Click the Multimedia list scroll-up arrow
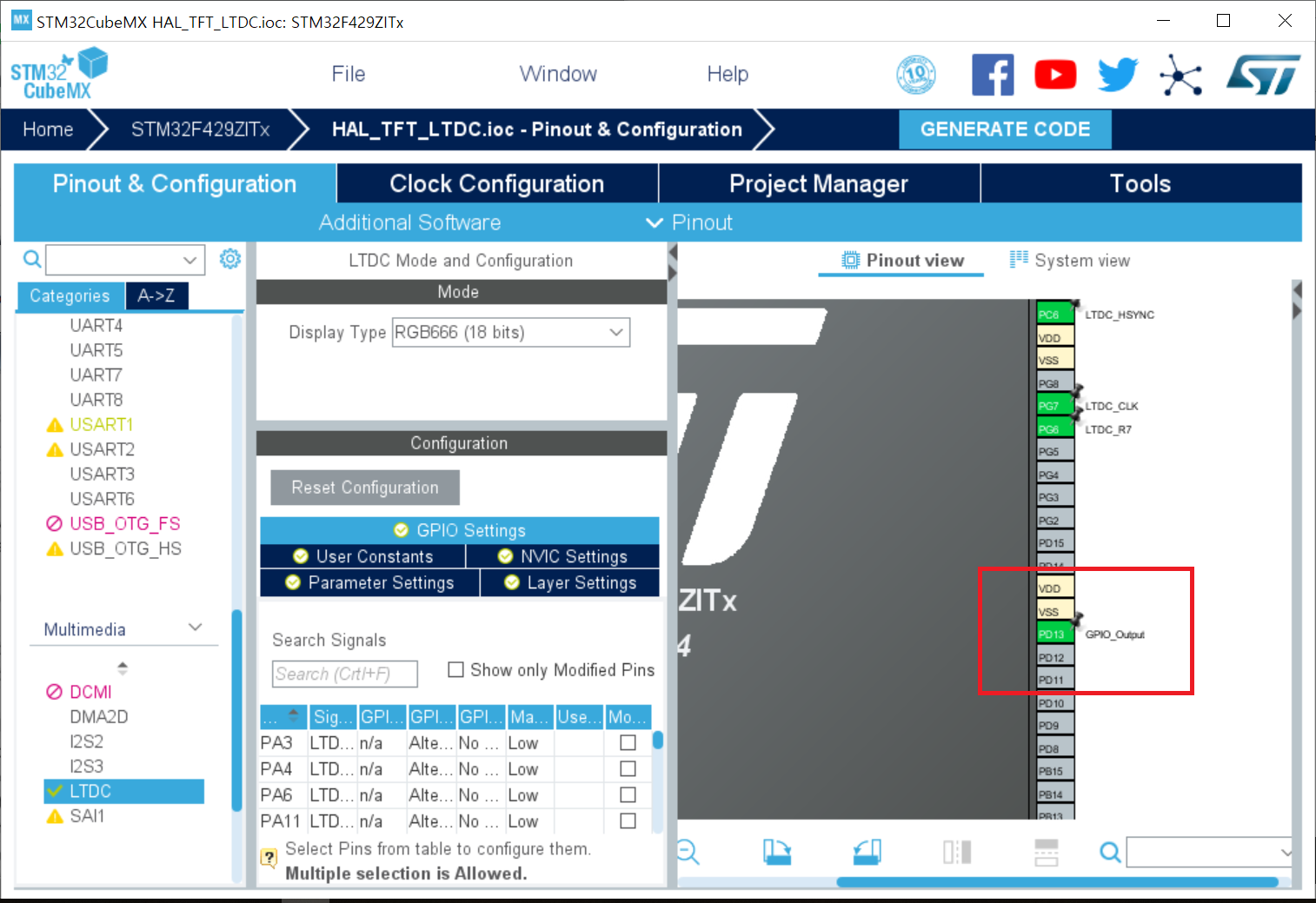This screenshot has width=1316, height=903. coord(123,664)
